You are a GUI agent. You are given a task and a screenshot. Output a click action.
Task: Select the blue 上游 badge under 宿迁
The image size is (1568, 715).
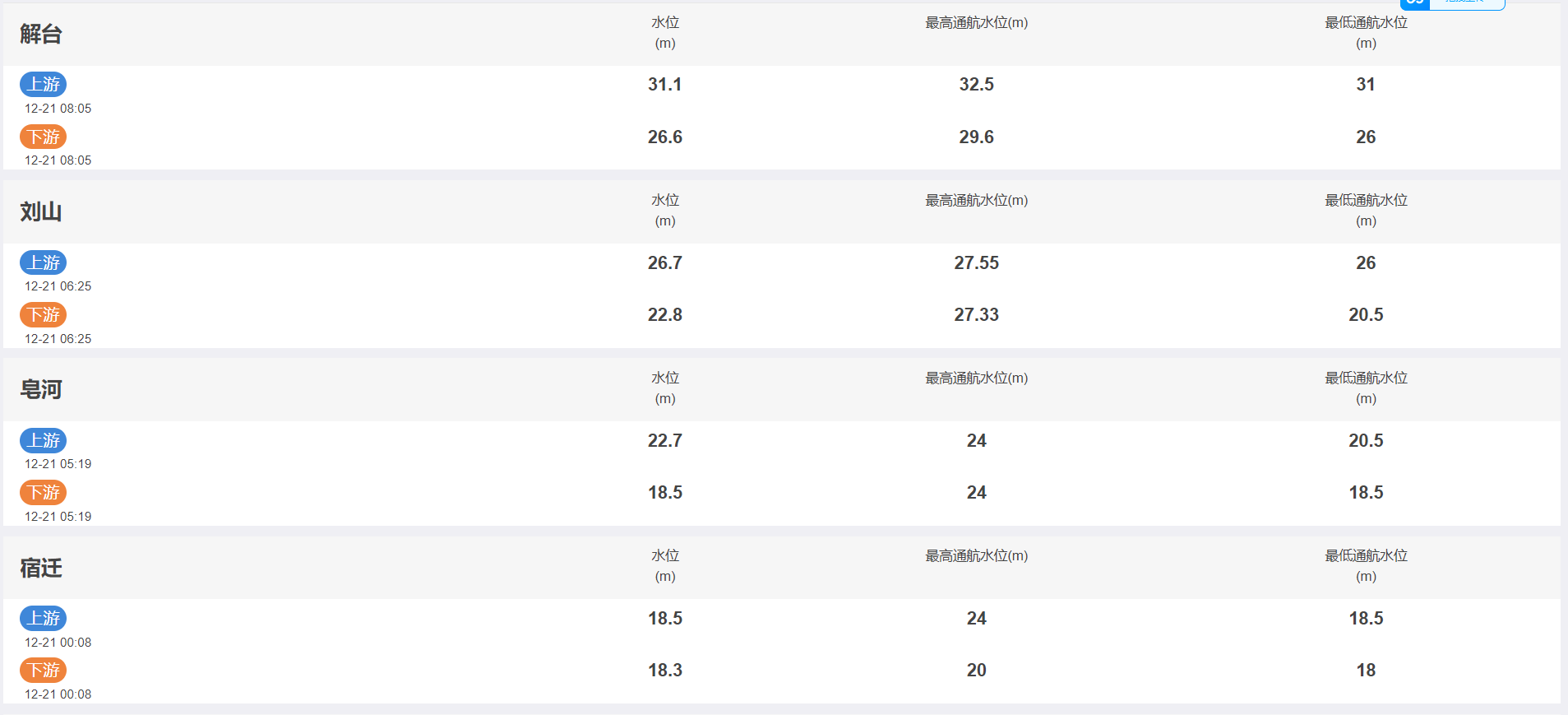point(43,618)
